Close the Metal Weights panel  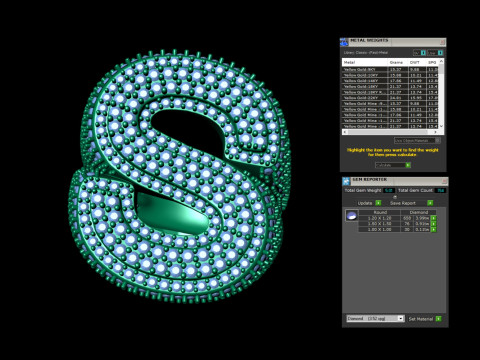(442, 42)
